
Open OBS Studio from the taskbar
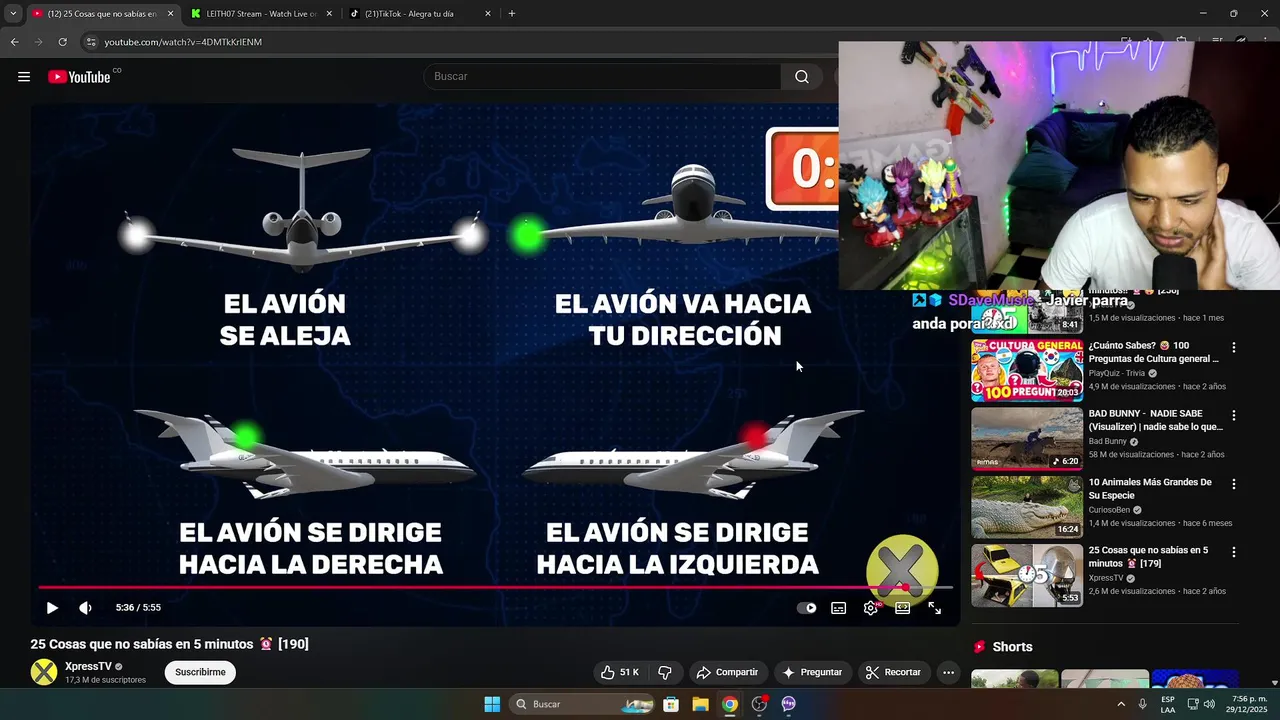pyautogui.click(x=759, y=704)
